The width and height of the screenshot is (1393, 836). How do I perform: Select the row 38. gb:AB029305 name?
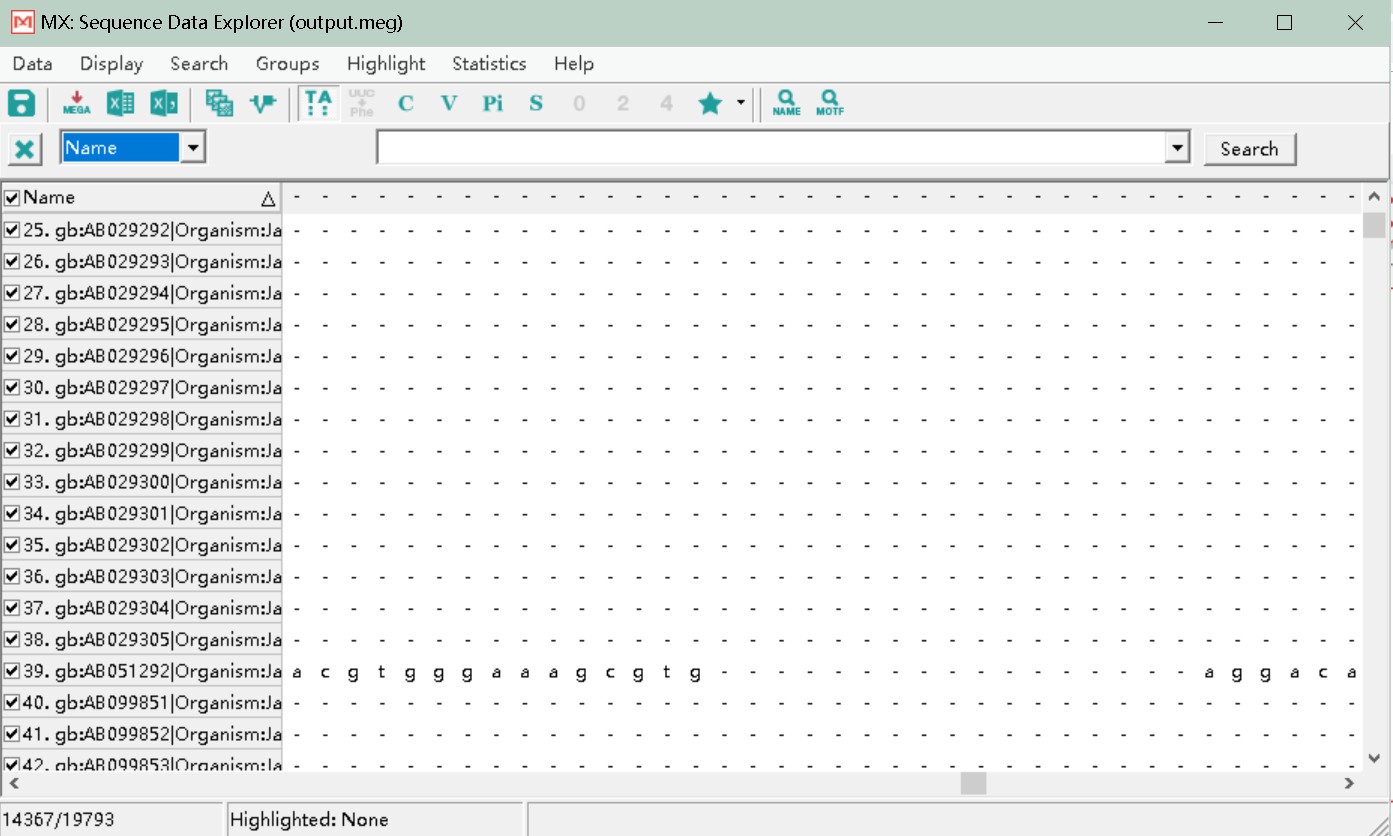click(x=152, y=640)
